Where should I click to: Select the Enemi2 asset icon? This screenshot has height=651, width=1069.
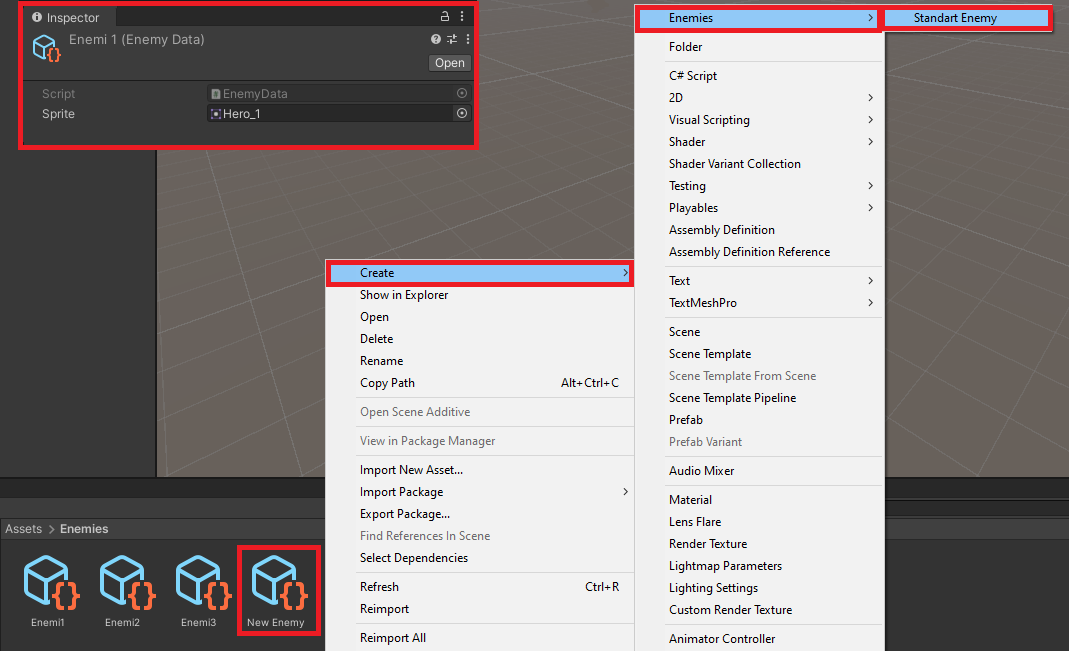pos(125,584)
